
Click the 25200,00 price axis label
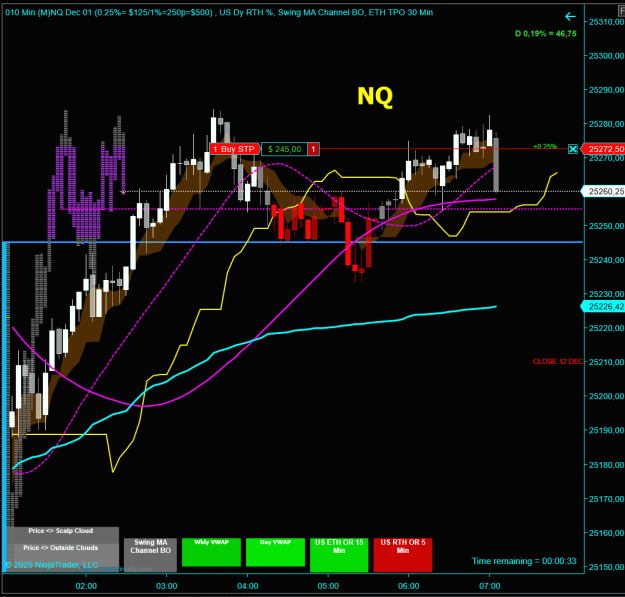(607, 396)
